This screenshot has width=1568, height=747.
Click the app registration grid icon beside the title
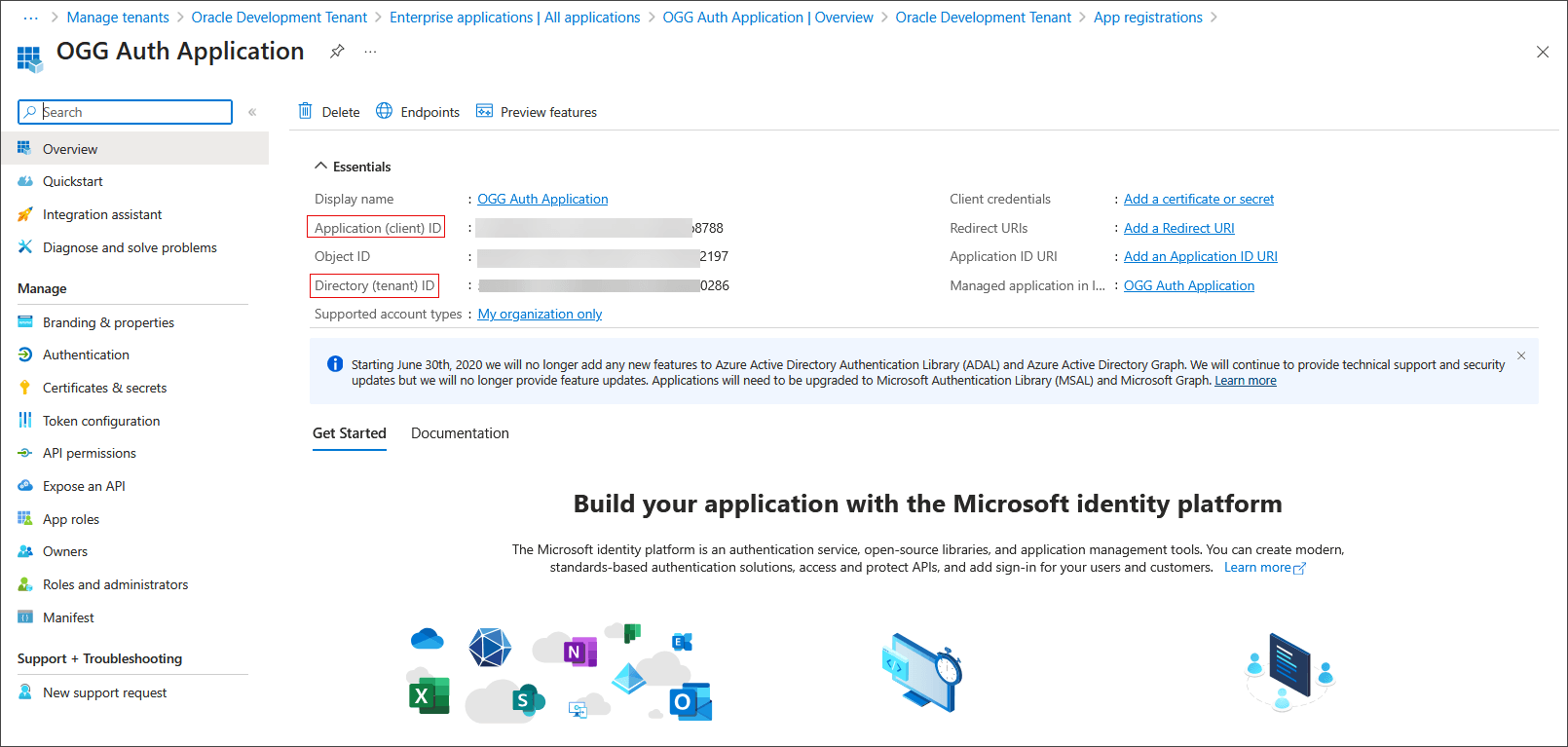pos(29,59)
